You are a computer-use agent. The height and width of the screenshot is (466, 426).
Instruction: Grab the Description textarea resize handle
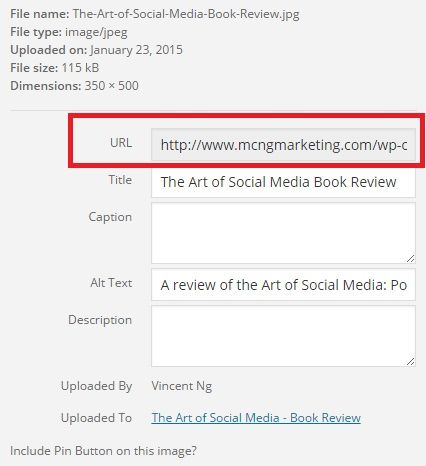(411, 362)
